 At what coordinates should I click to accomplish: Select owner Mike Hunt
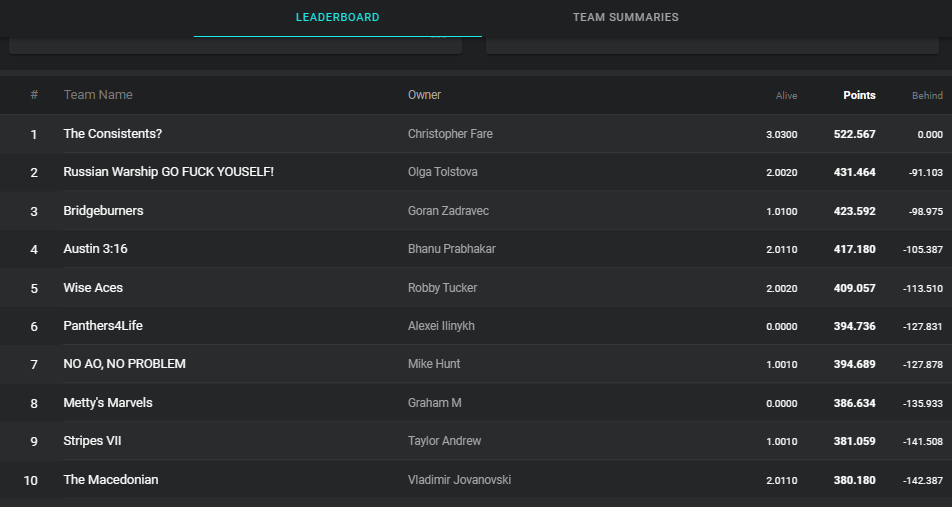coord(434,364)
